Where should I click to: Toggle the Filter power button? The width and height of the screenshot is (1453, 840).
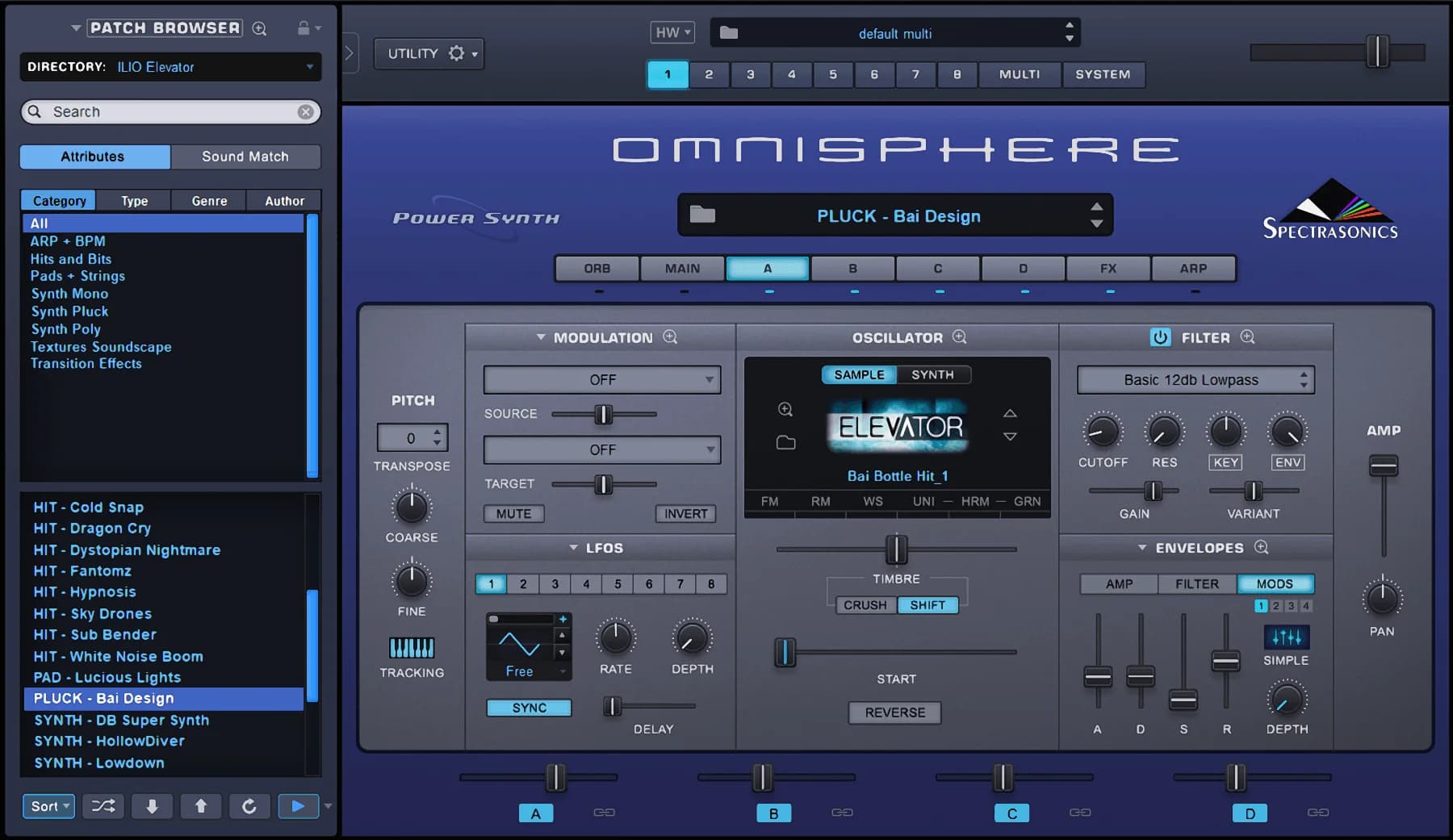pos(1161,337)
